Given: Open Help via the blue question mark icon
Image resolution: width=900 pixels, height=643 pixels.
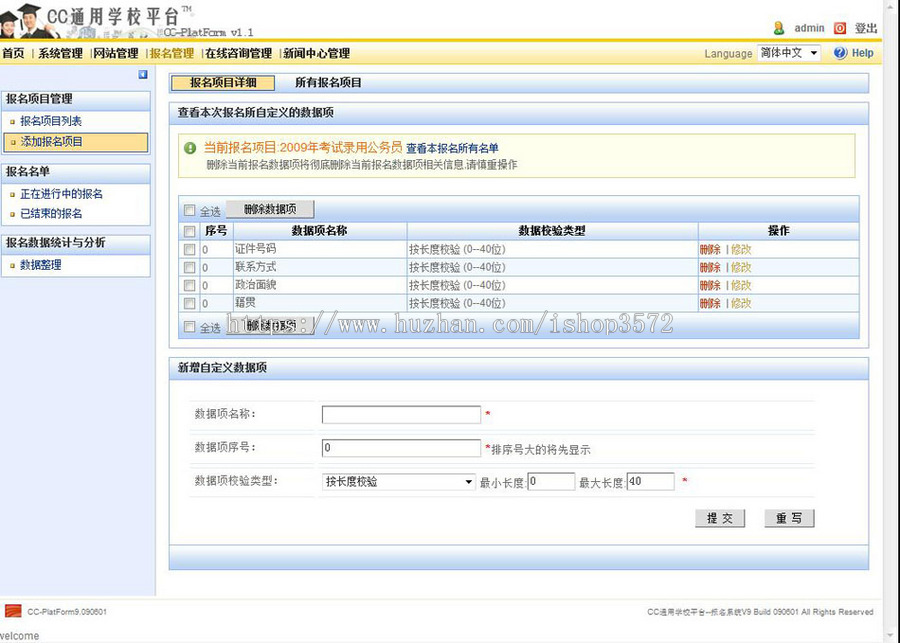Looking at the screenshot, I should (x=840, y=53).
